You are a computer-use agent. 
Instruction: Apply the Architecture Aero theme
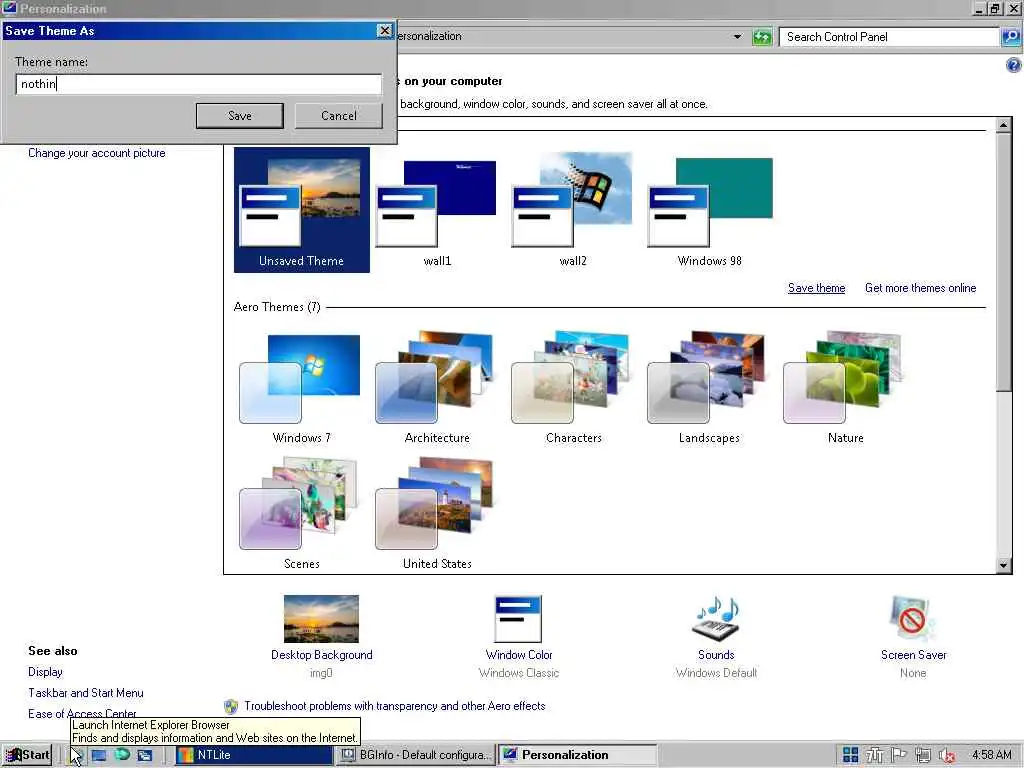pyautogui.click(x=437, y=389)
